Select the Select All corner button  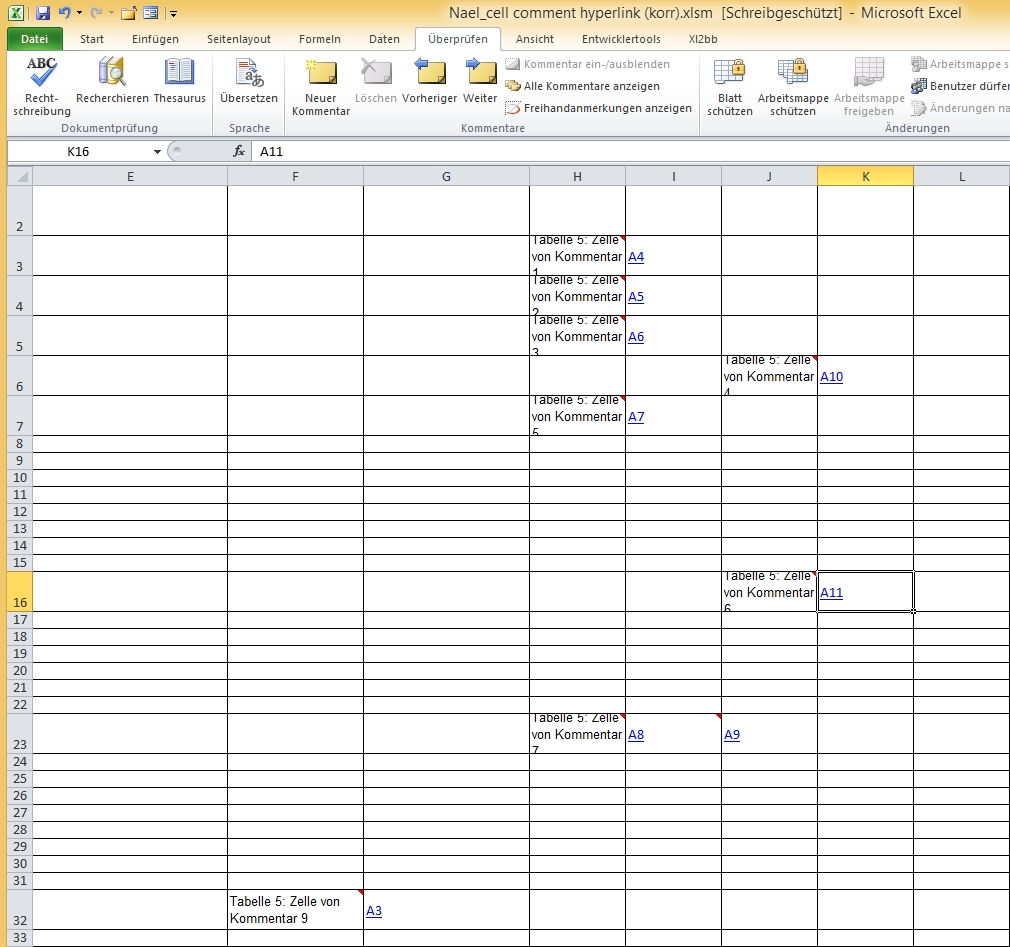coord(20,177)
